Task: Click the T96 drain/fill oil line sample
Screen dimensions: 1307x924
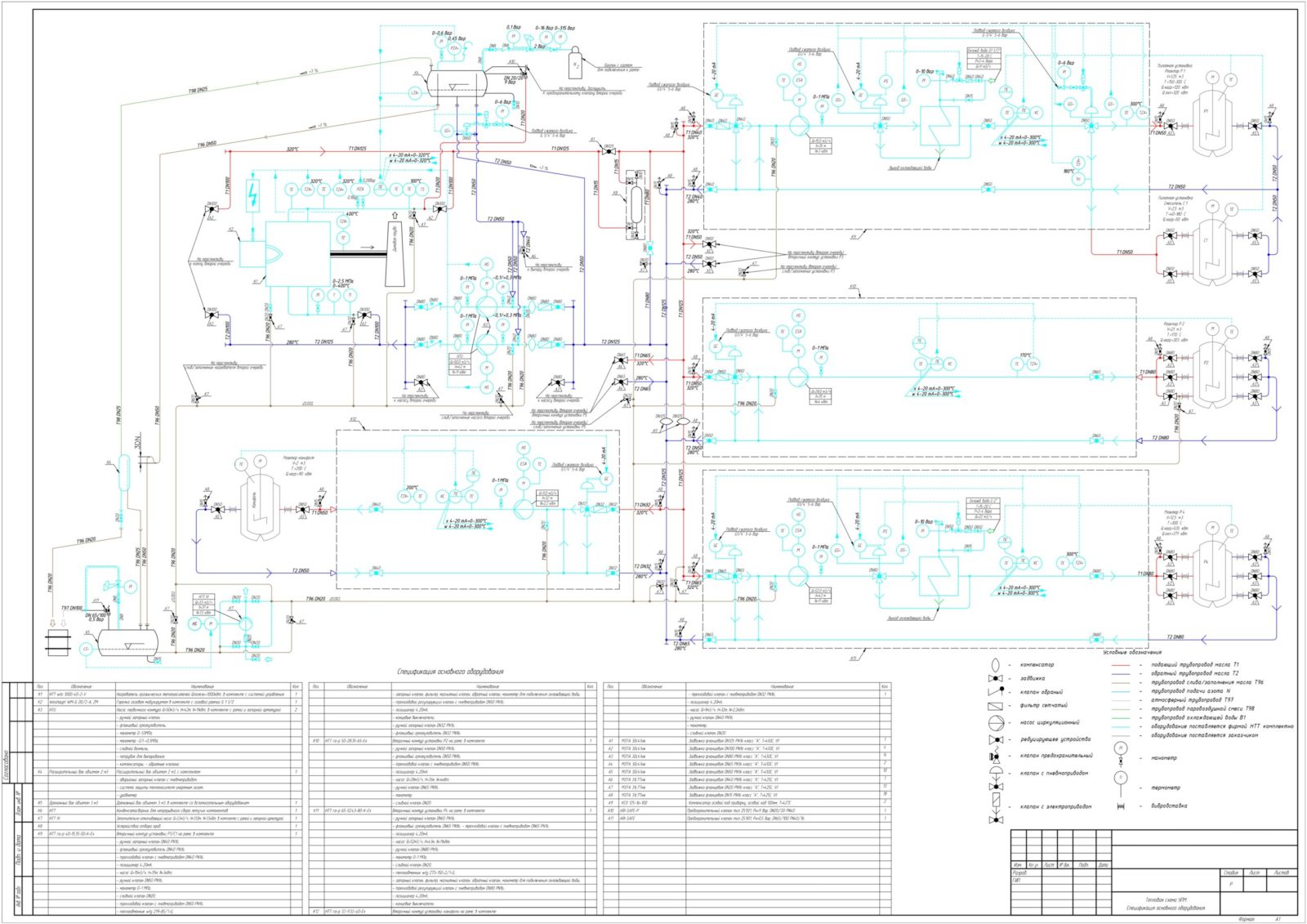Action: pos(1121,683)
